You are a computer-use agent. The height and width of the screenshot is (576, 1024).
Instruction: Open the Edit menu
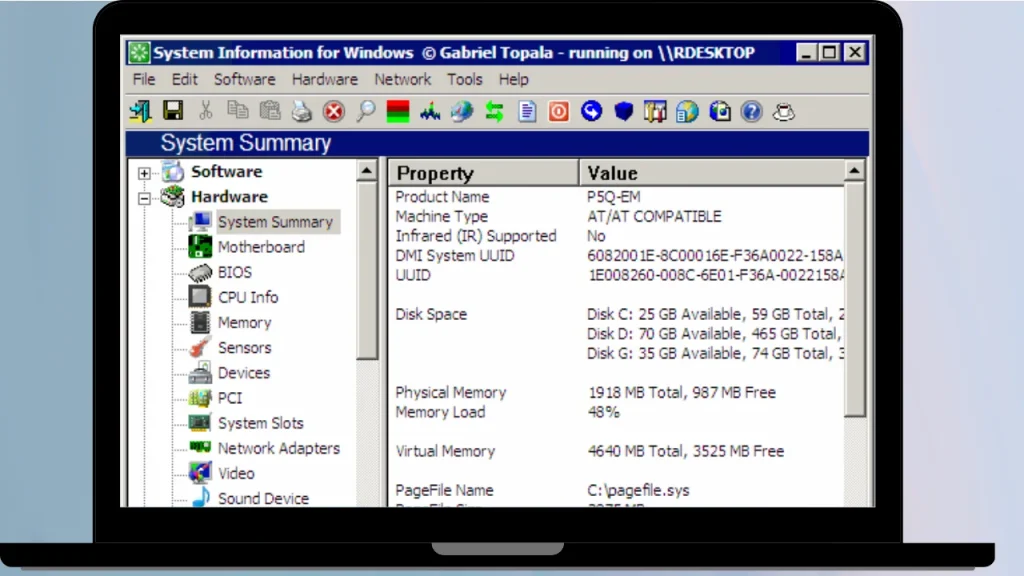point(184,80)
